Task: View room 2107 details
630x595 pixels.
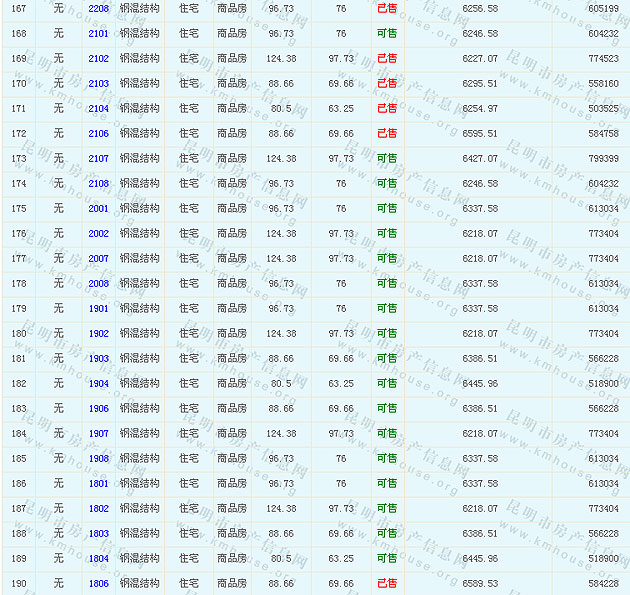Action: [x=98, y=158]
